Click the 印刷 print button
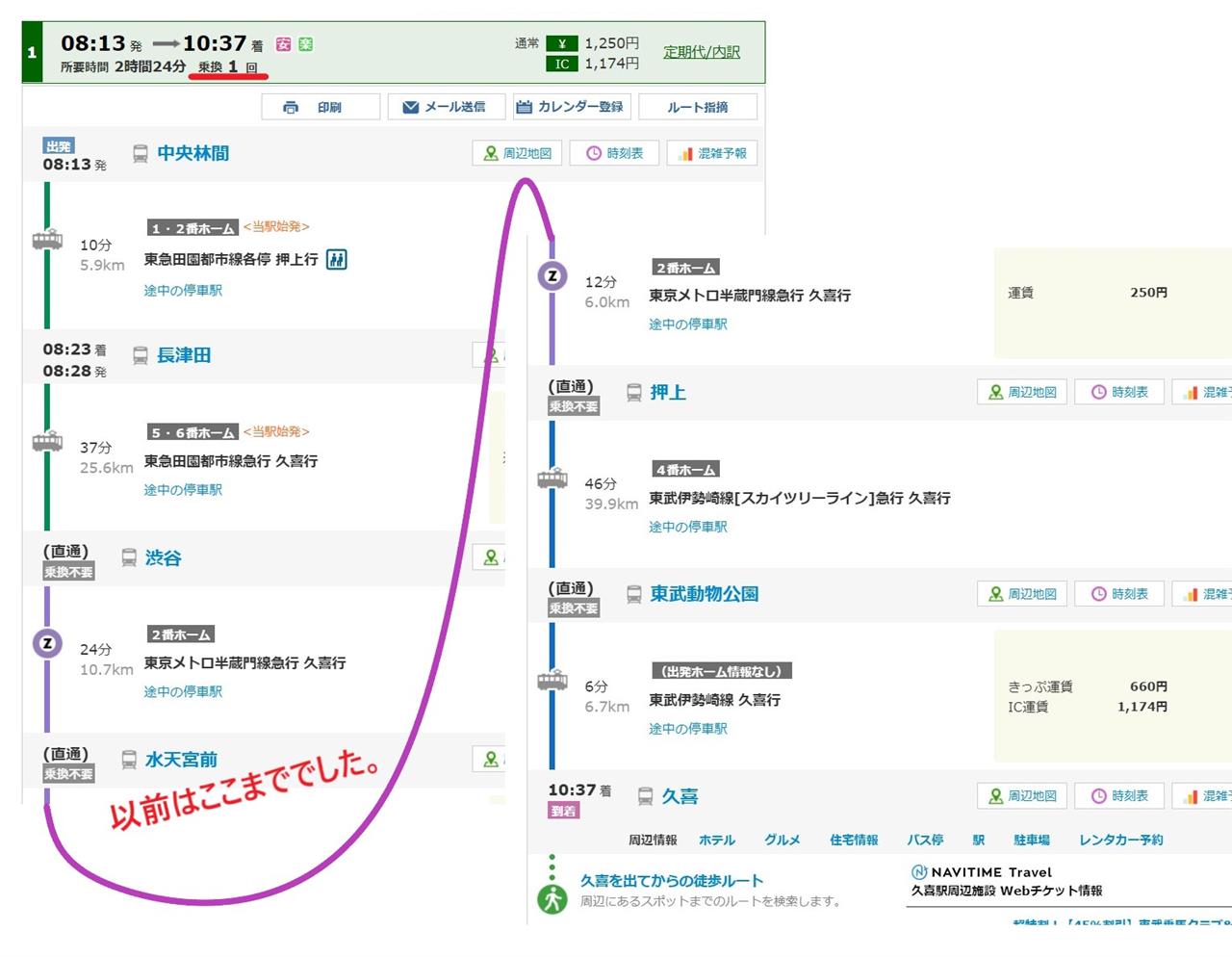This screenshot has height=957, width=1232. 321,107
